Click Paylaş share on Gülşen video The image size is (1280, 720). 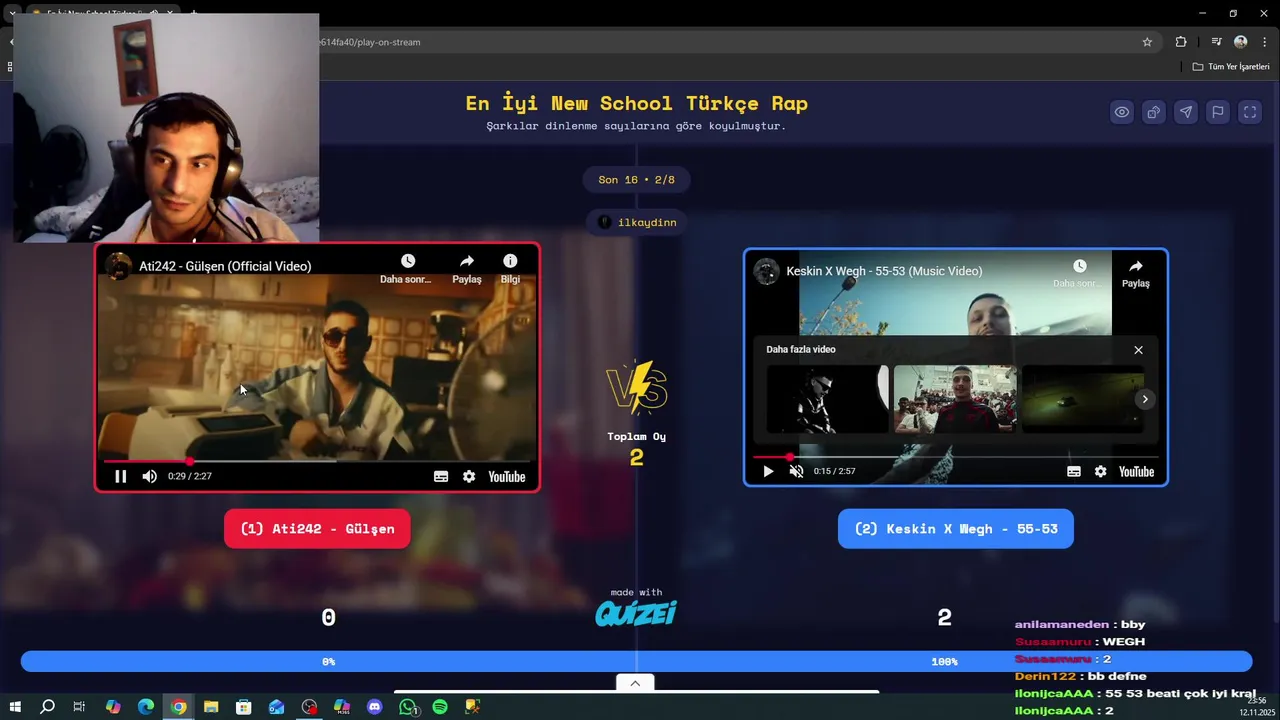pyautogui.click(x=467, y=269)
